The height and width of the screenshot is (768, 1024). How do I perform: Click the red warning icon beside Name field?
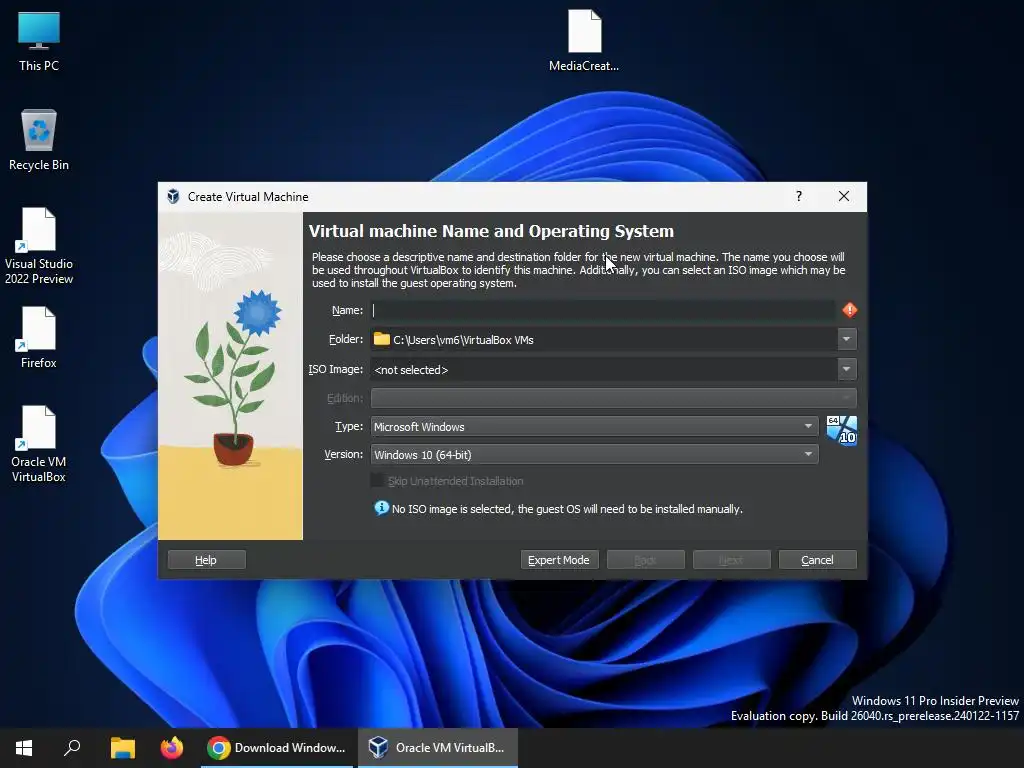click(849, 310)
